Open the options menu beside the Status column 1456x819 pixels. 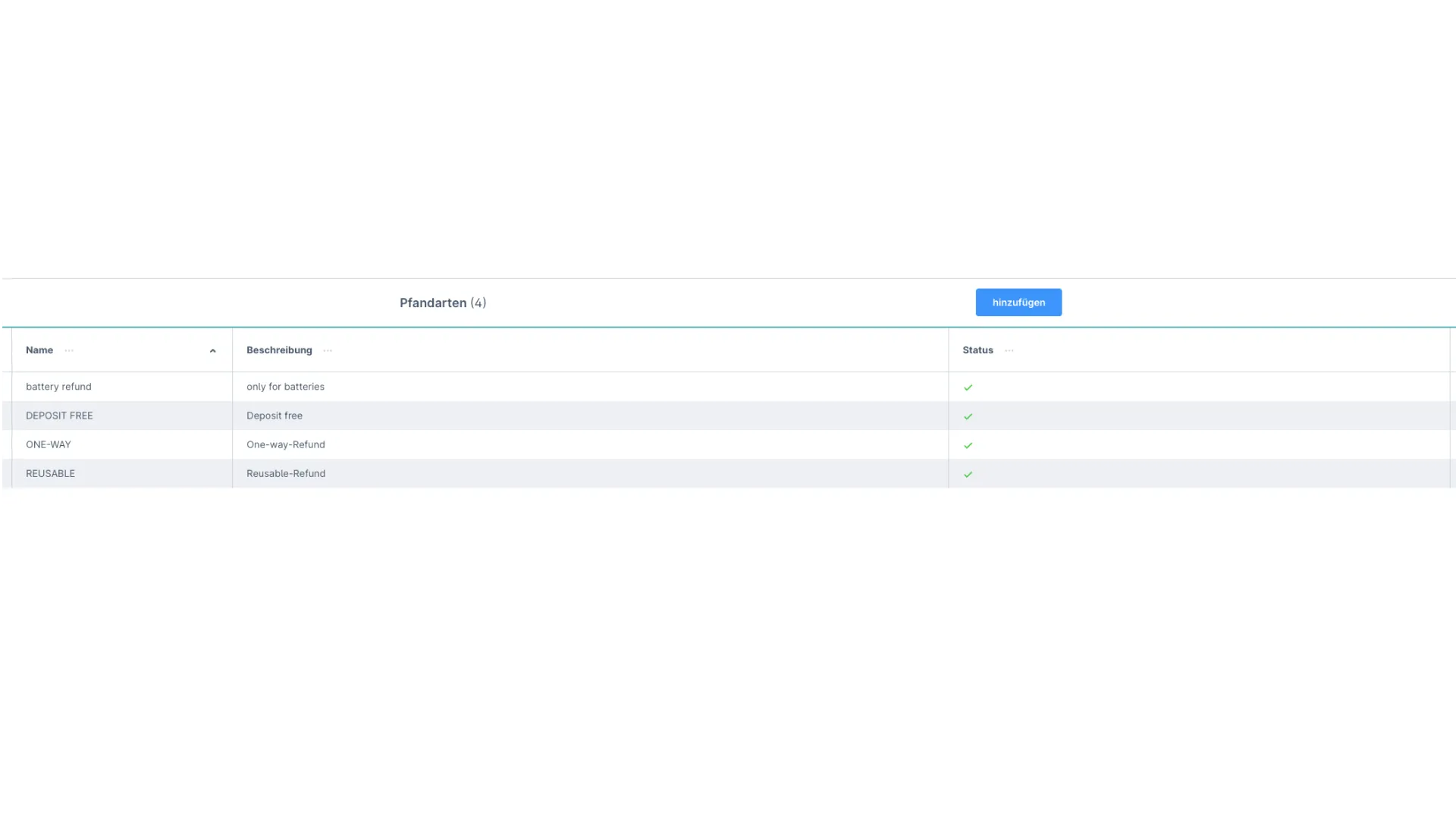click(x=1009, y=350)
